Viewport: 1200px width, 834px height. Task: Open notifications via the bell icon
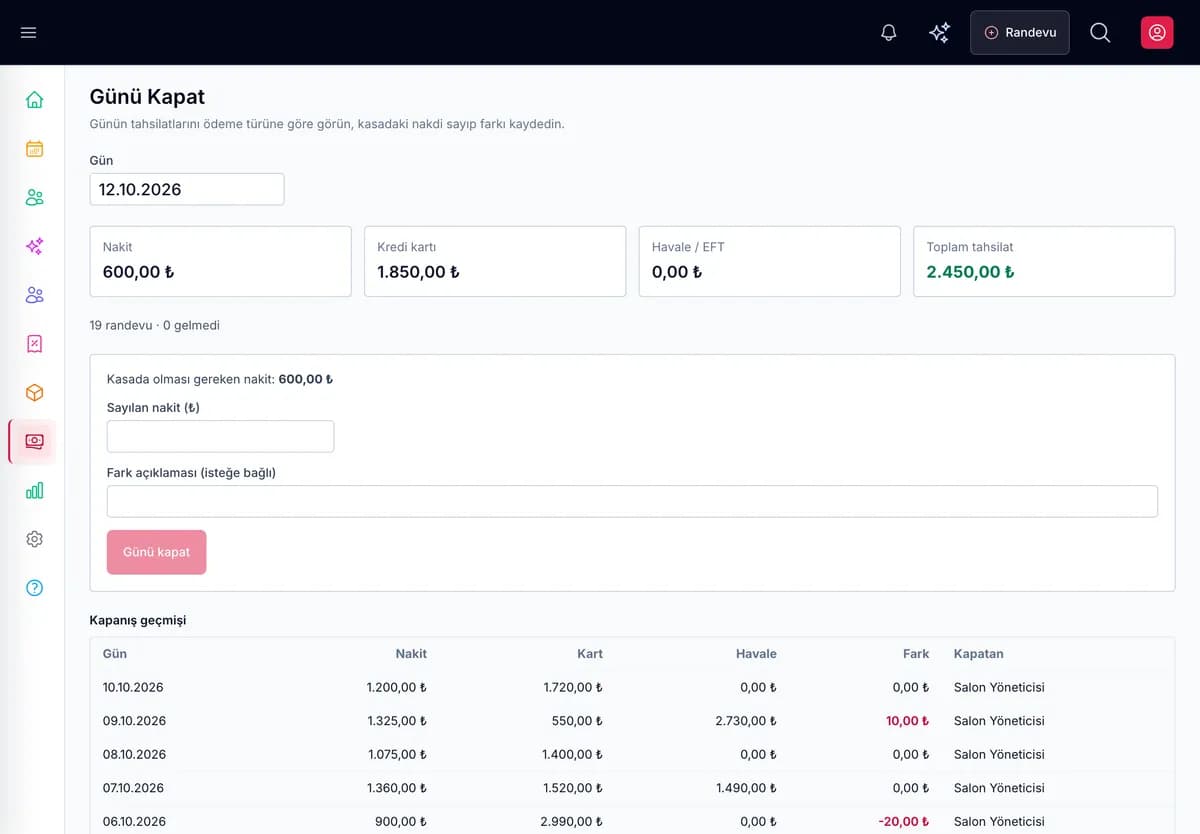click(x=888, y=33)
